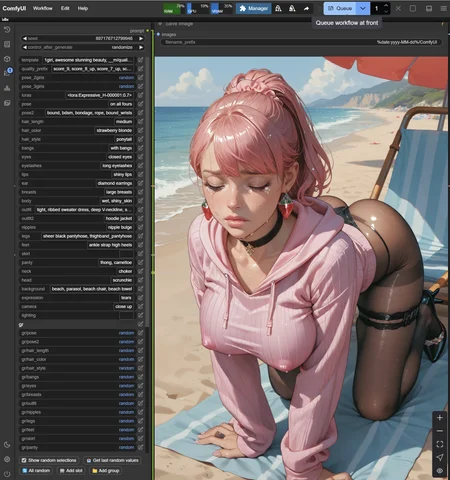Open the hair_length value 'medium' combo
Viewport: 450px width, 480px height.
pyautogui.click(x=124, y=122)
